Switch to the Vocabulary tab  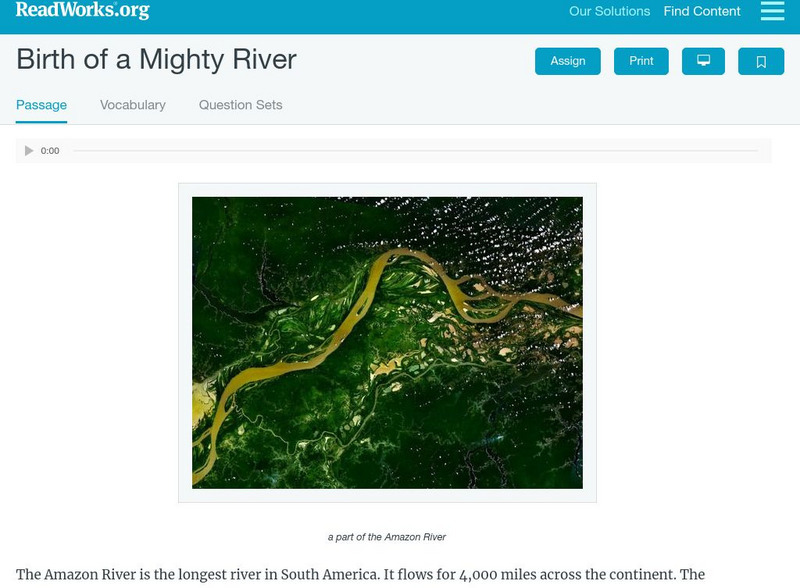(133, 105)
